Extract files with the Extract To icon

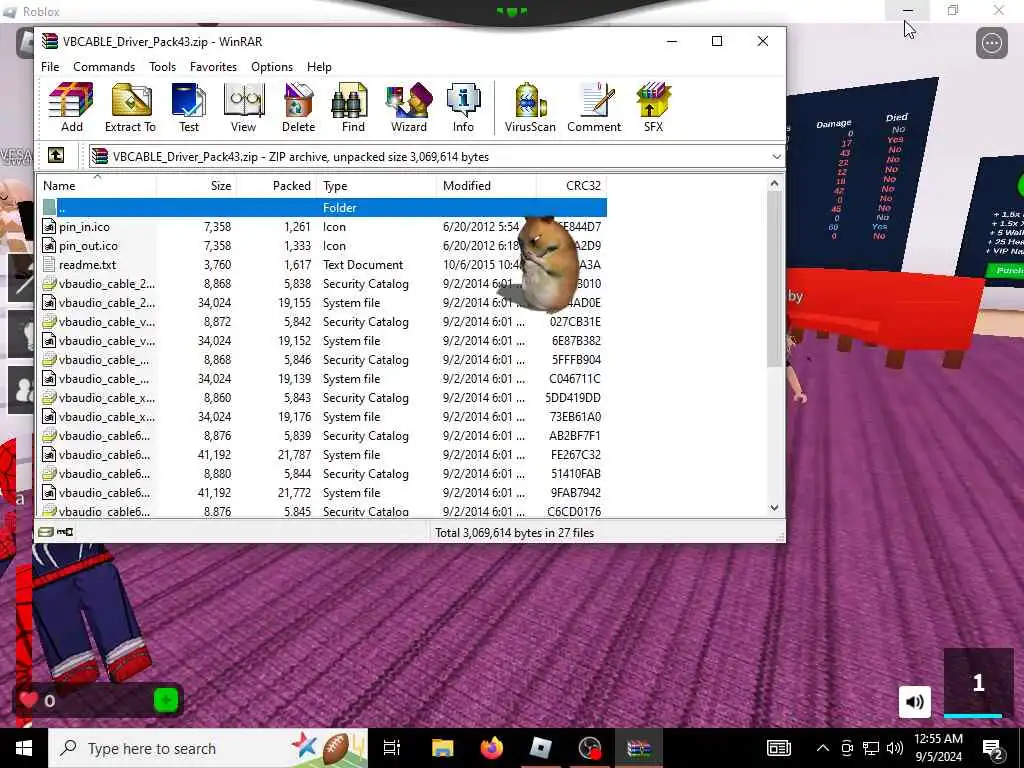(131, 108)
